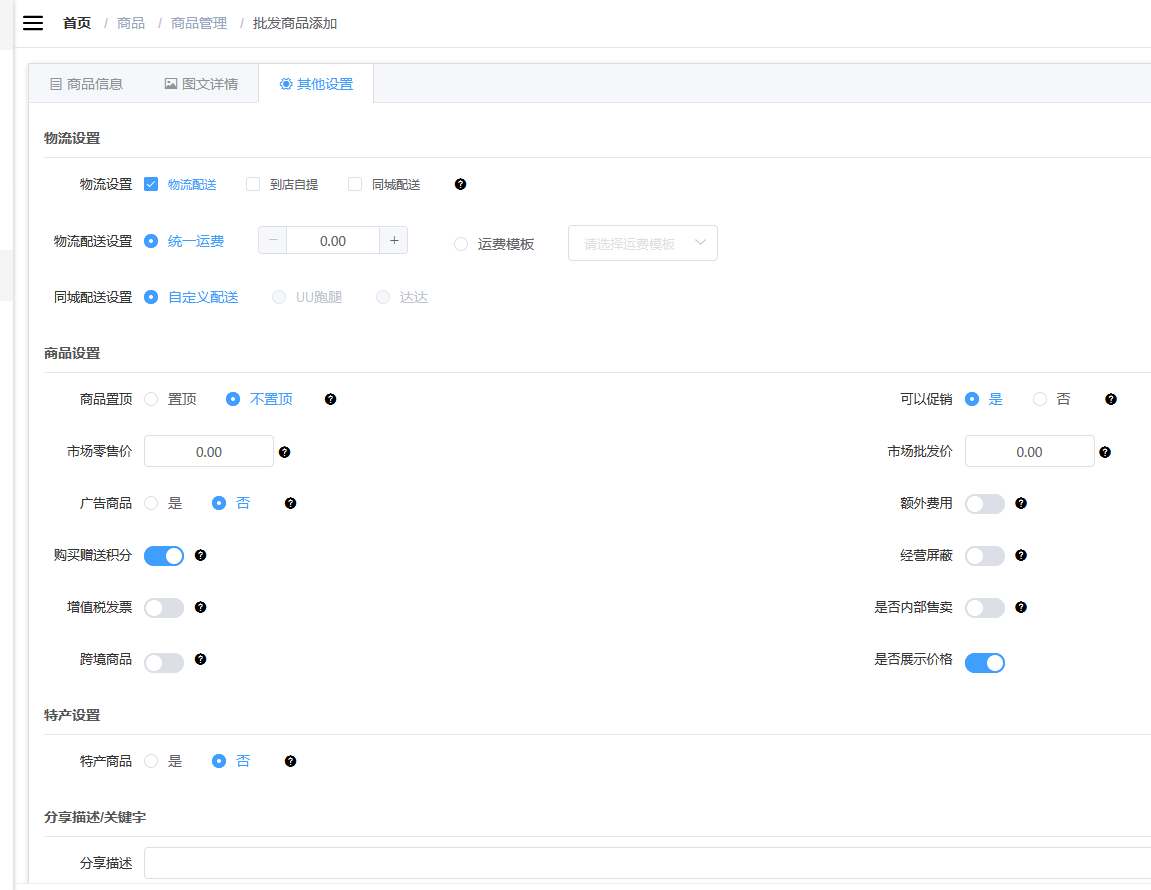1151x890 pixels.
Task: Toggle the hamburger sidebar menu icon
Action: [33, 23]
